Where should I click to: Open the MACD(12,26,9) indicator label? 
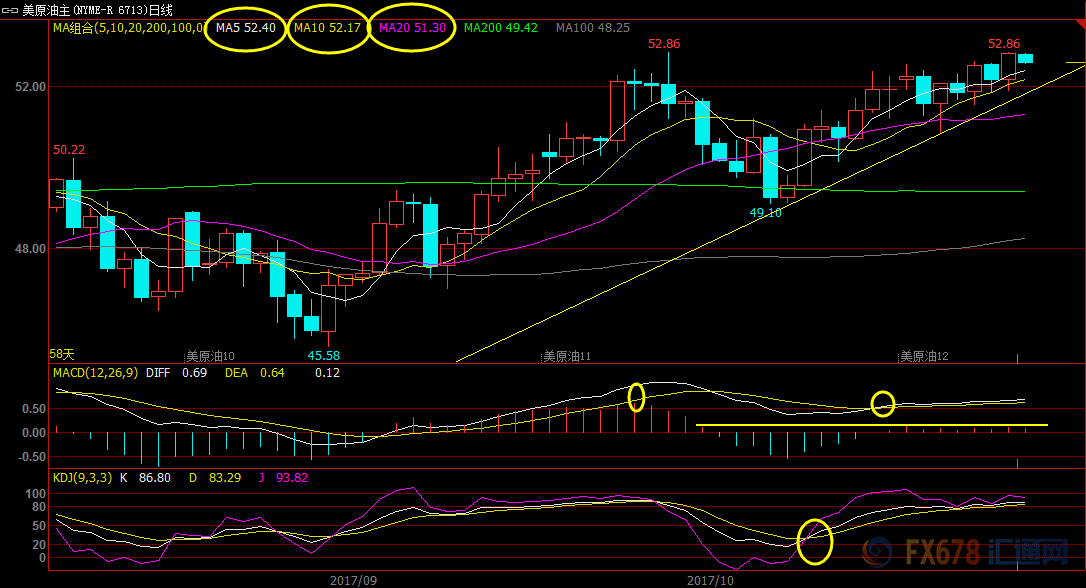pyautogui.click(x=95, y=373)
